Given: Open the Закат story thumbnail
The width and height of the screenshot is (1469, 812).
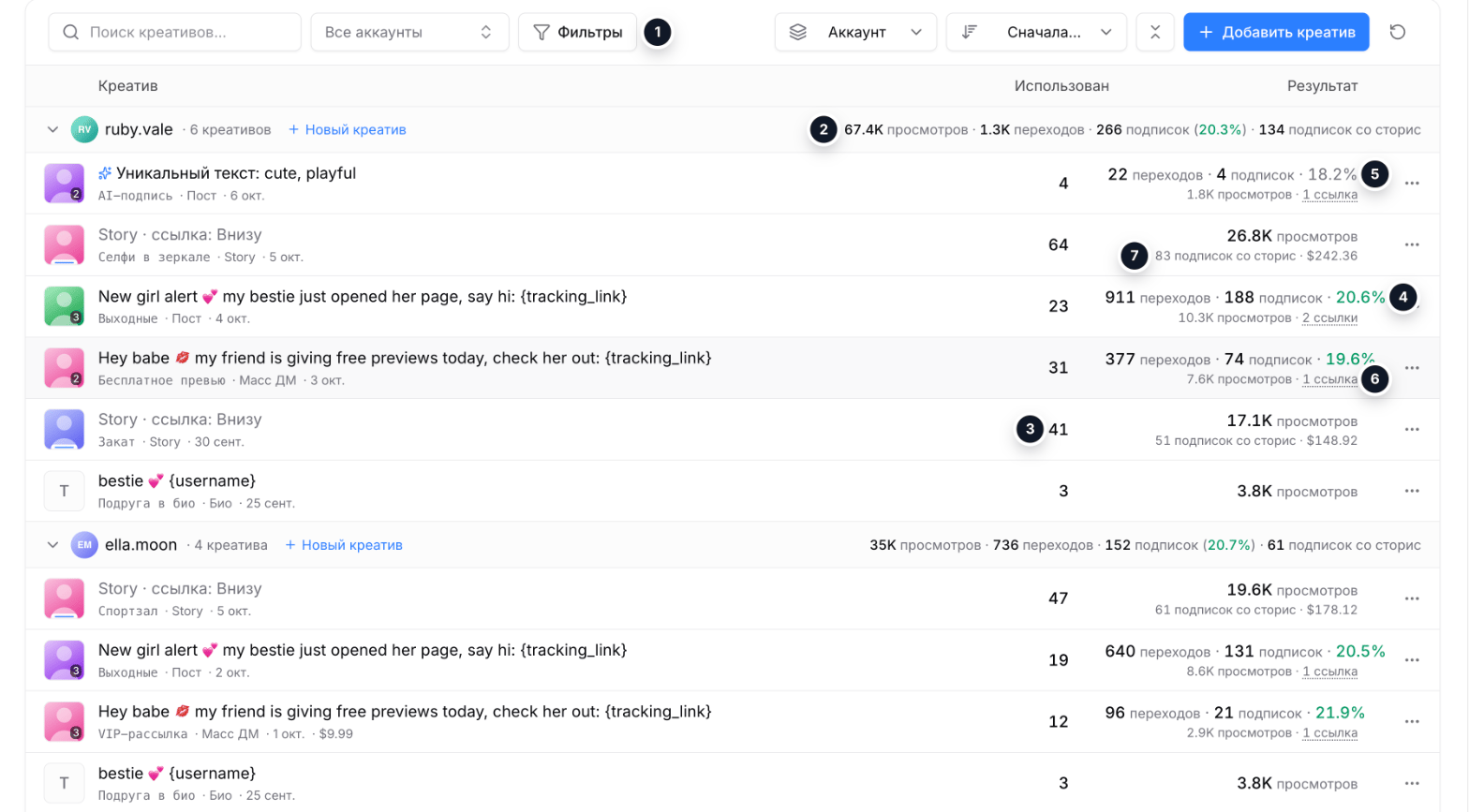Looking at the screenshot, I should pyautogui.click(x=64, y=430).
